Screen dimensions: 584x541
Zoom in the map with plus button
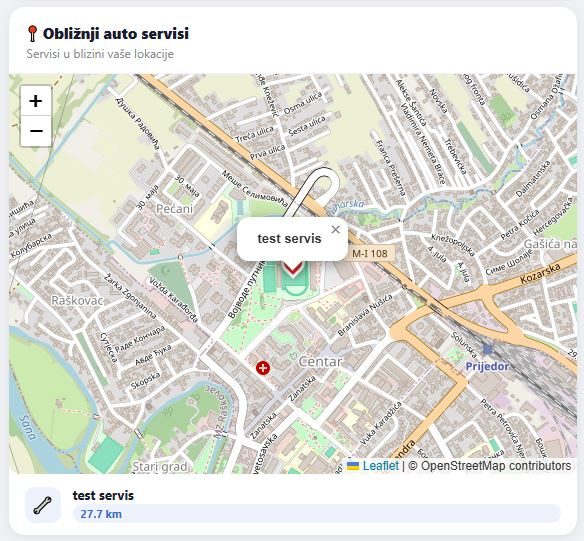(x=36, y=101)
